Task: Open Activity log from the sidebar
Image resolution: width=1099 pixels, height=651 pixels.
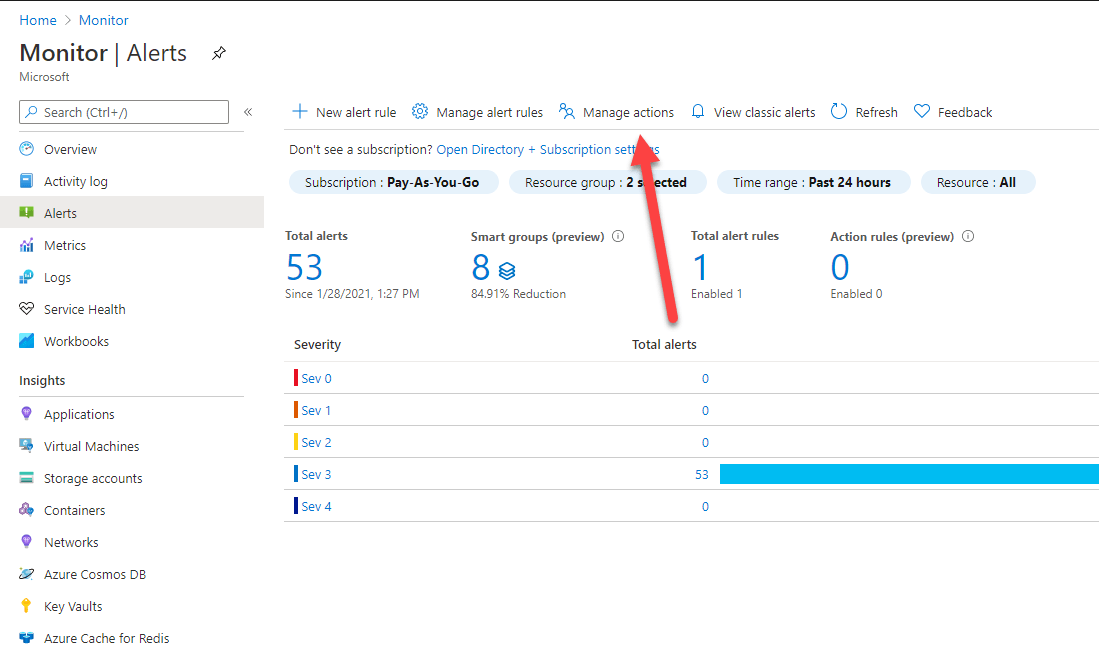Action: pos(75,181)
